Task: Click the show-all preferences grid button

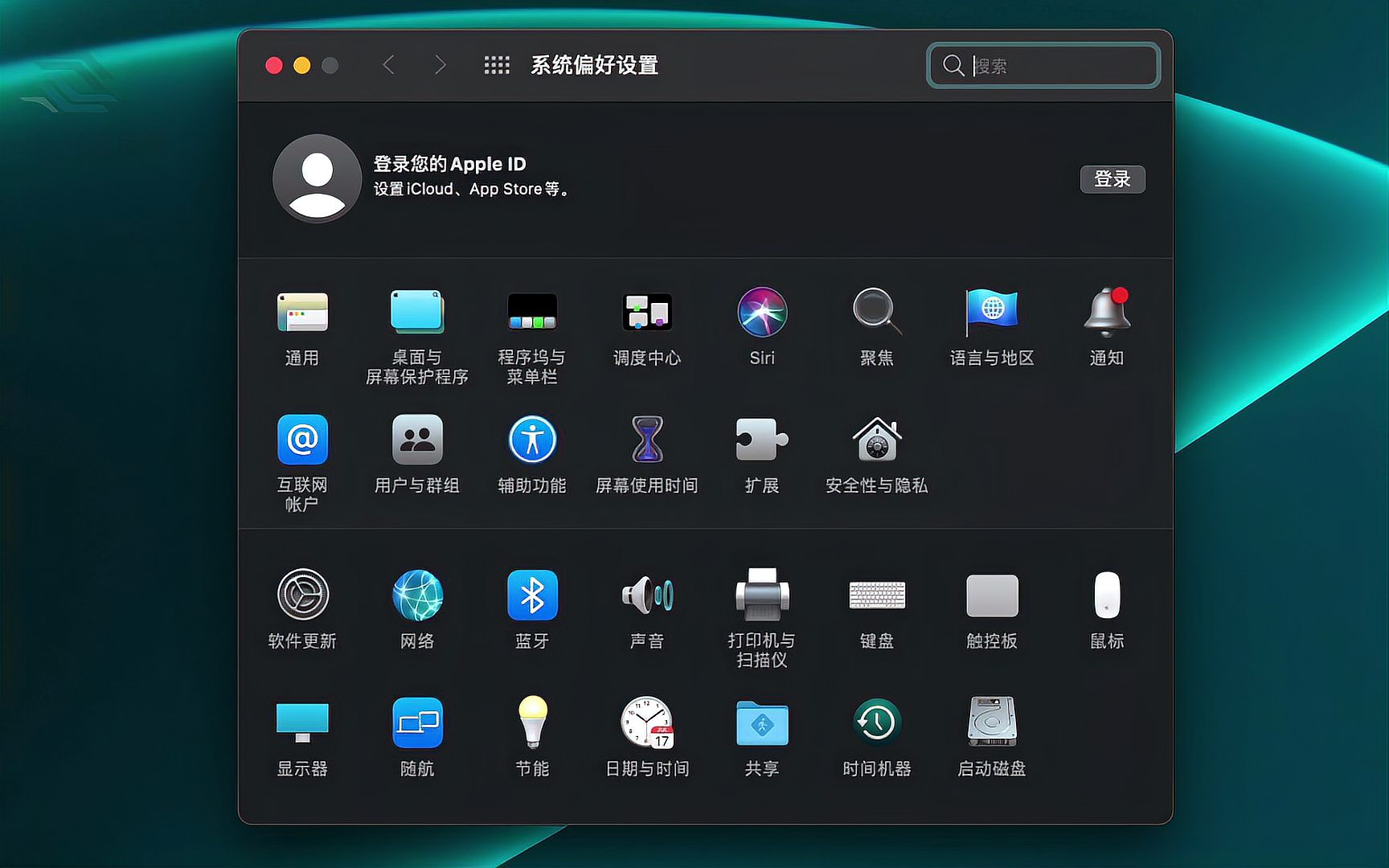Action: click(x=498, y=65)
